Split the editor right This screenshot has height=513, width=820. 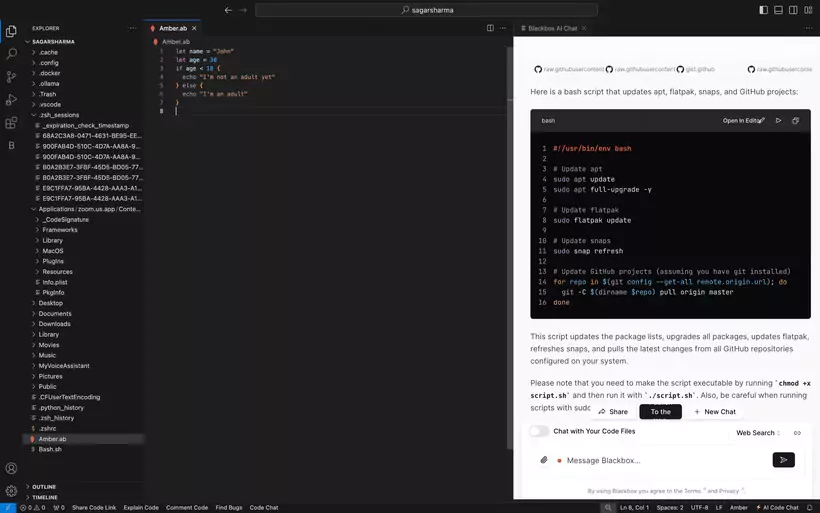pyautogui.click(x=490, y=28)
